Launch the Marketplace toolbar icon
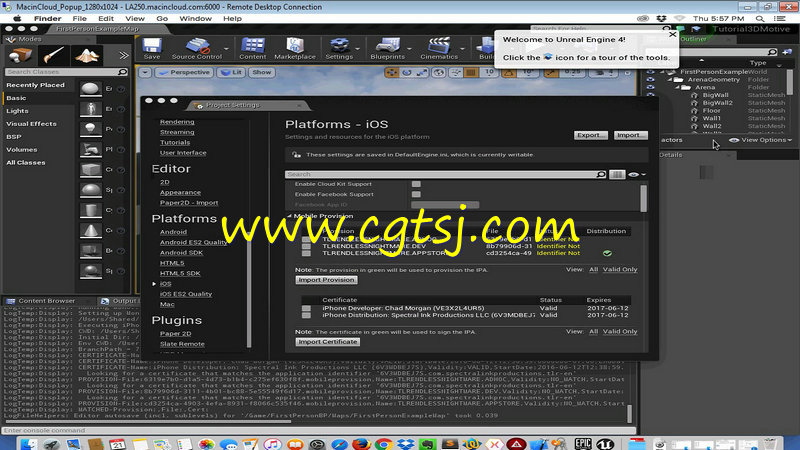Screen dimensions: 800x450 (295, 49)
